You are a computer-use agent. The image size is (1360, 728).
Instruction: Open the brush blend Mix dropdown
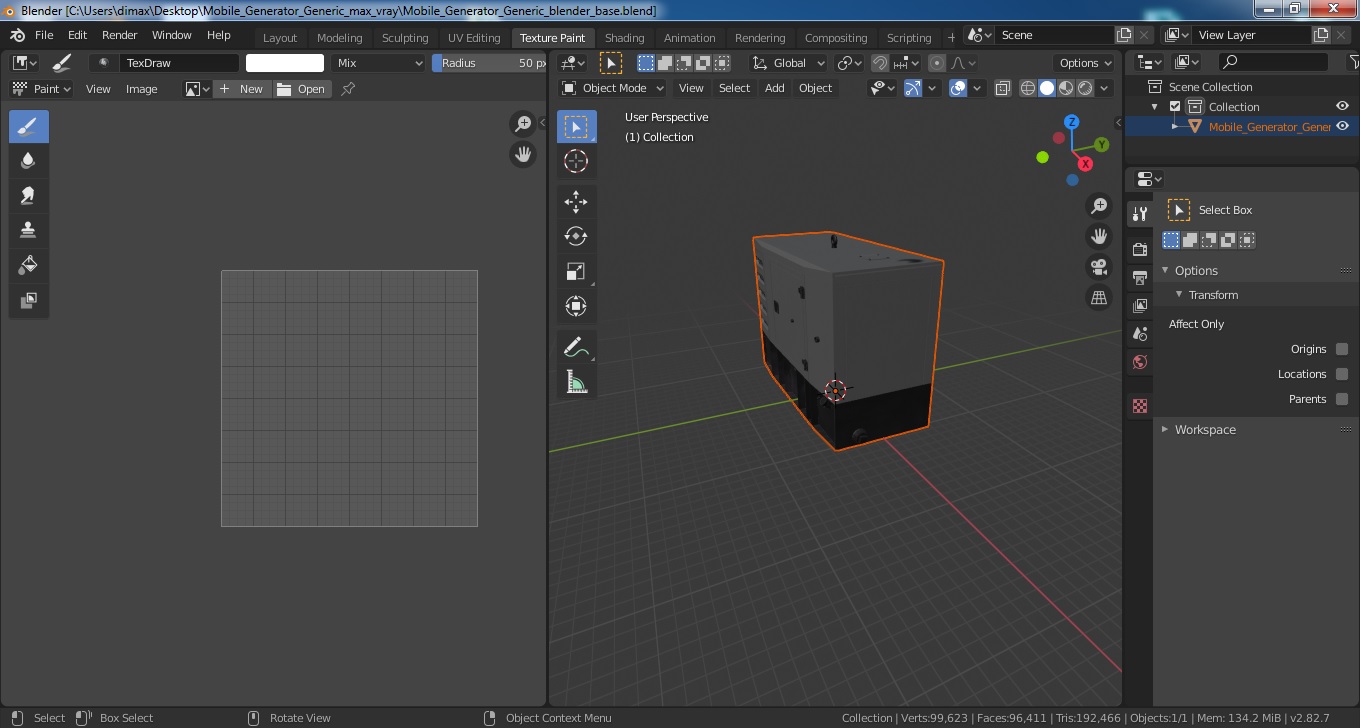379,63
